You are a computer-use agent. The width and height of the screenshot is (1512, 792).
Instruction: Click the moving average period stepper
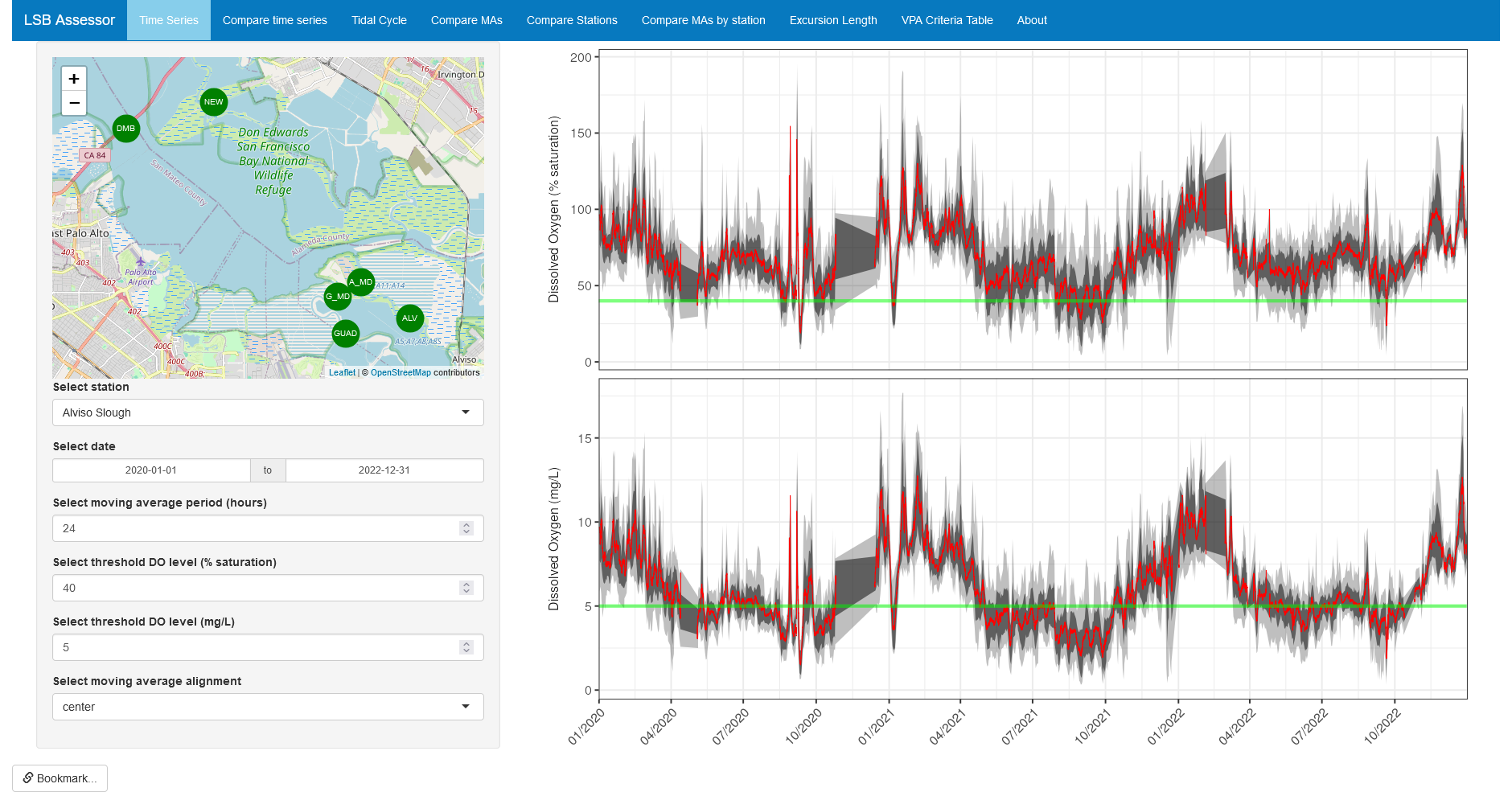(466, 528)
